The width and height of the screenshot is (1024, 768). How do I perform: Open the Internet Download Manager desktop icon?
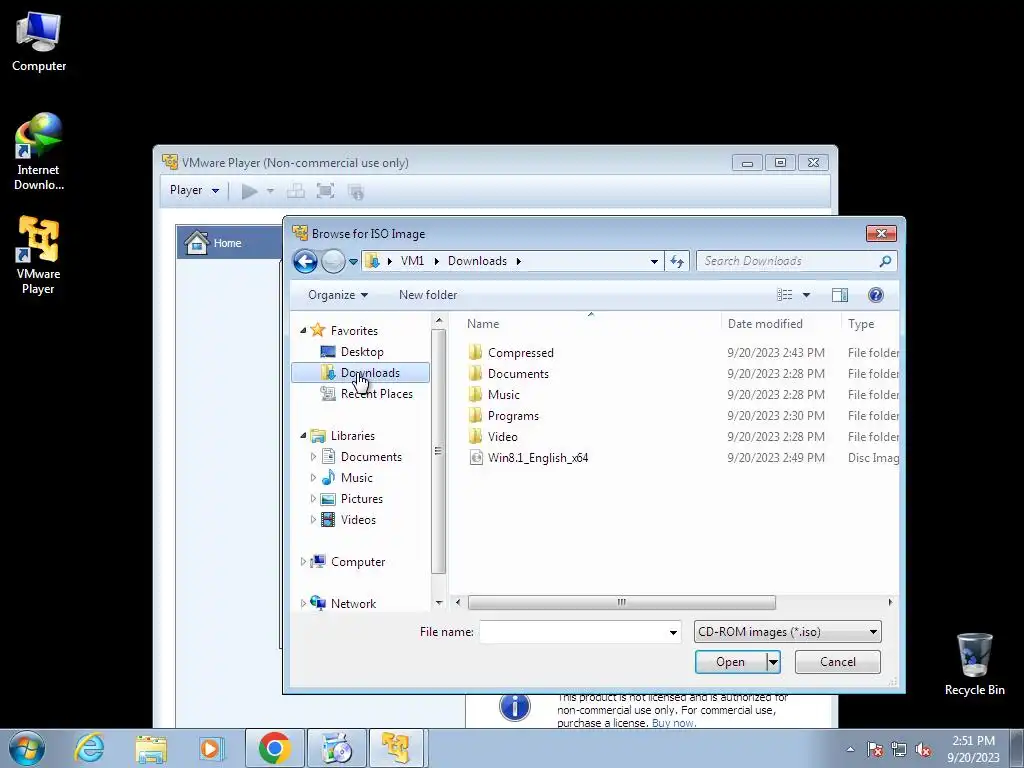tap(39, 153)
